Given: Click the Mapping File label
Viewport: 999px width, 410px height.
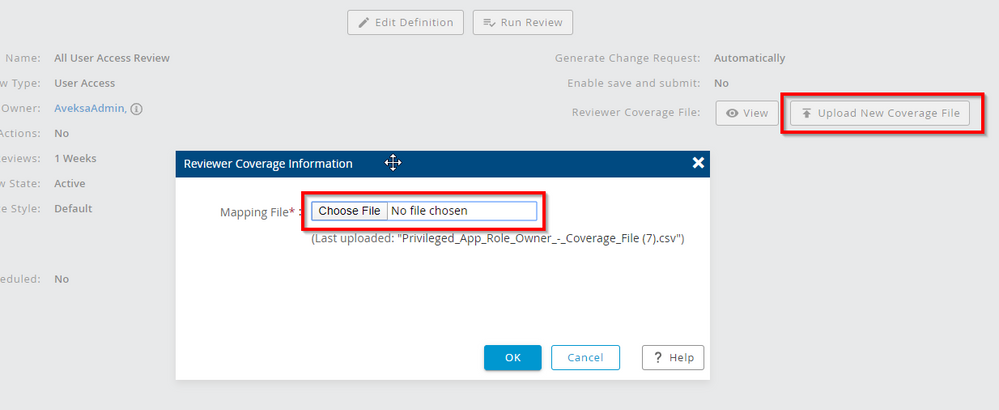Looking at the screenshot, I should [260, 212].
